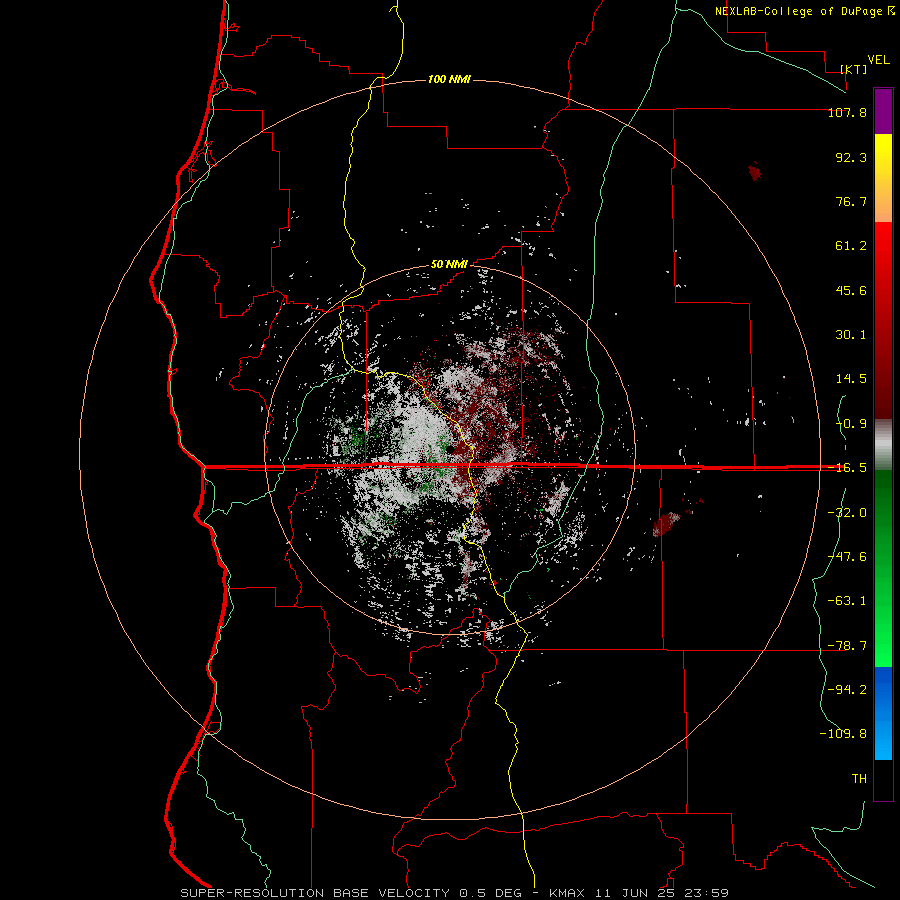Pick the gray near-zero segment of the color bar
Image resolution: width=900 pixels, height=900 pixels.
point(883,444)
